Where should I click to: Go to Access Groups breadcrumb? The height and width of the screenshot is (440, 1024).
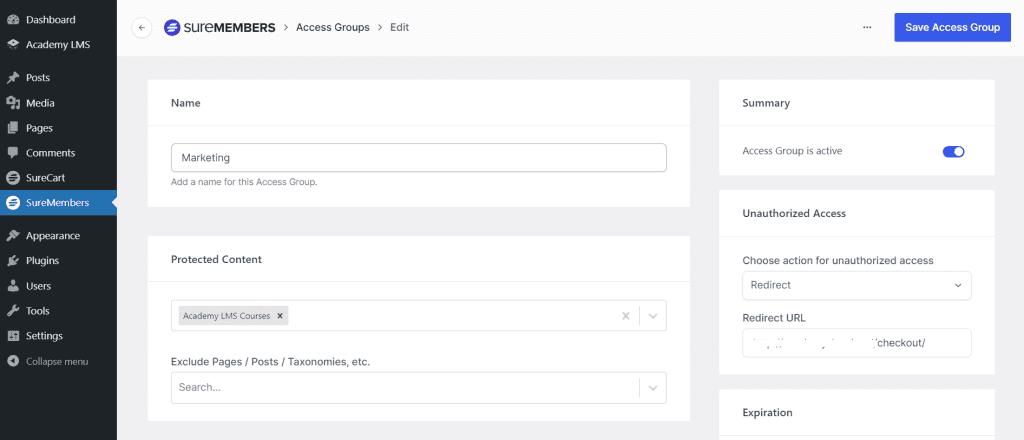point(332,27)
